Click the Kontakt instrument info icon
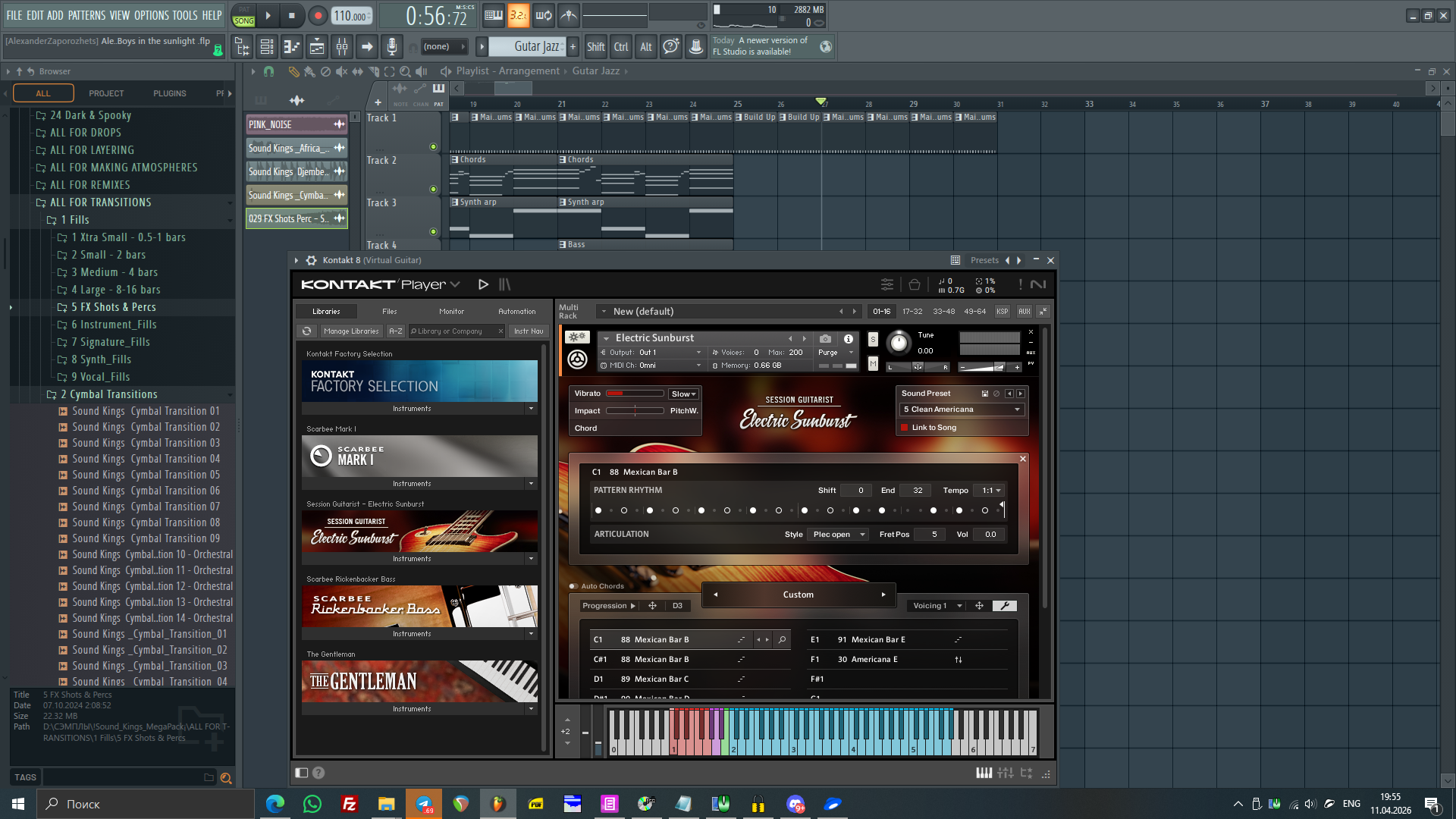The height and width of the screenshot is (819, 1456). [x=849, y=339]
